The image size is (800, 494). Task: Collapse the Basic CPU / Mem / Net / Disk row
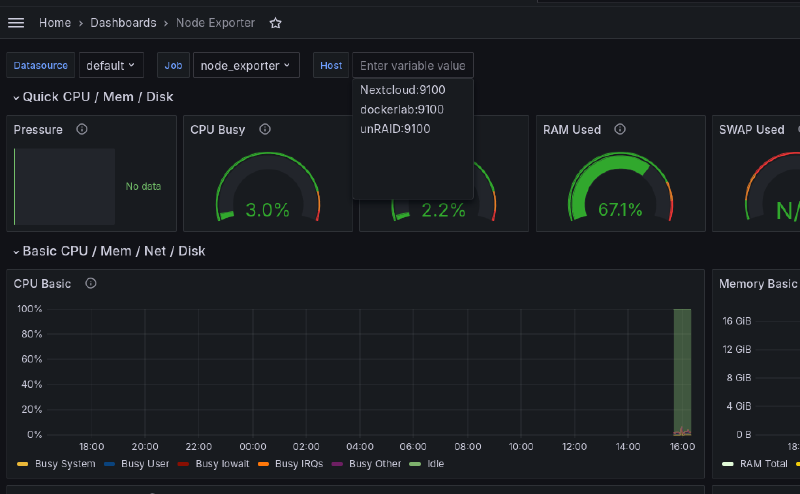tap(113, 251)
